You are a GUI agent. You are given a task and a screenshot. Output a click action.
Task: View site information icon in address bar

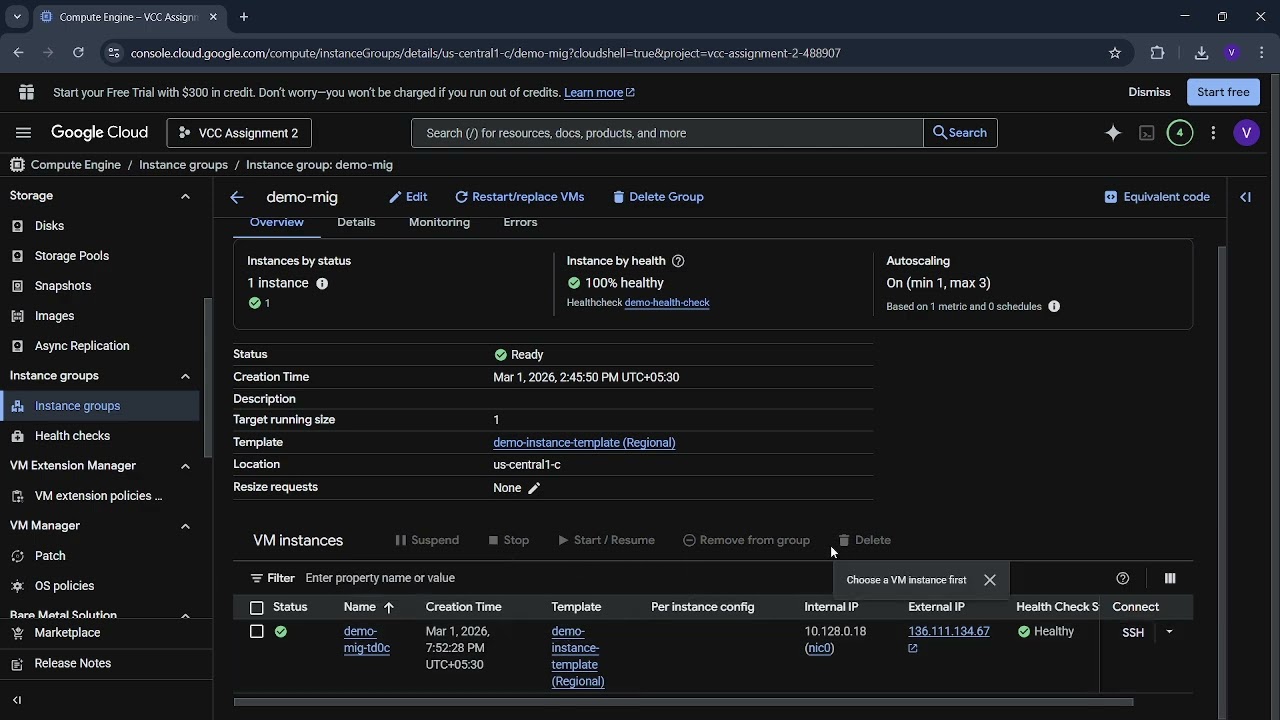click(x=113, y=53)
